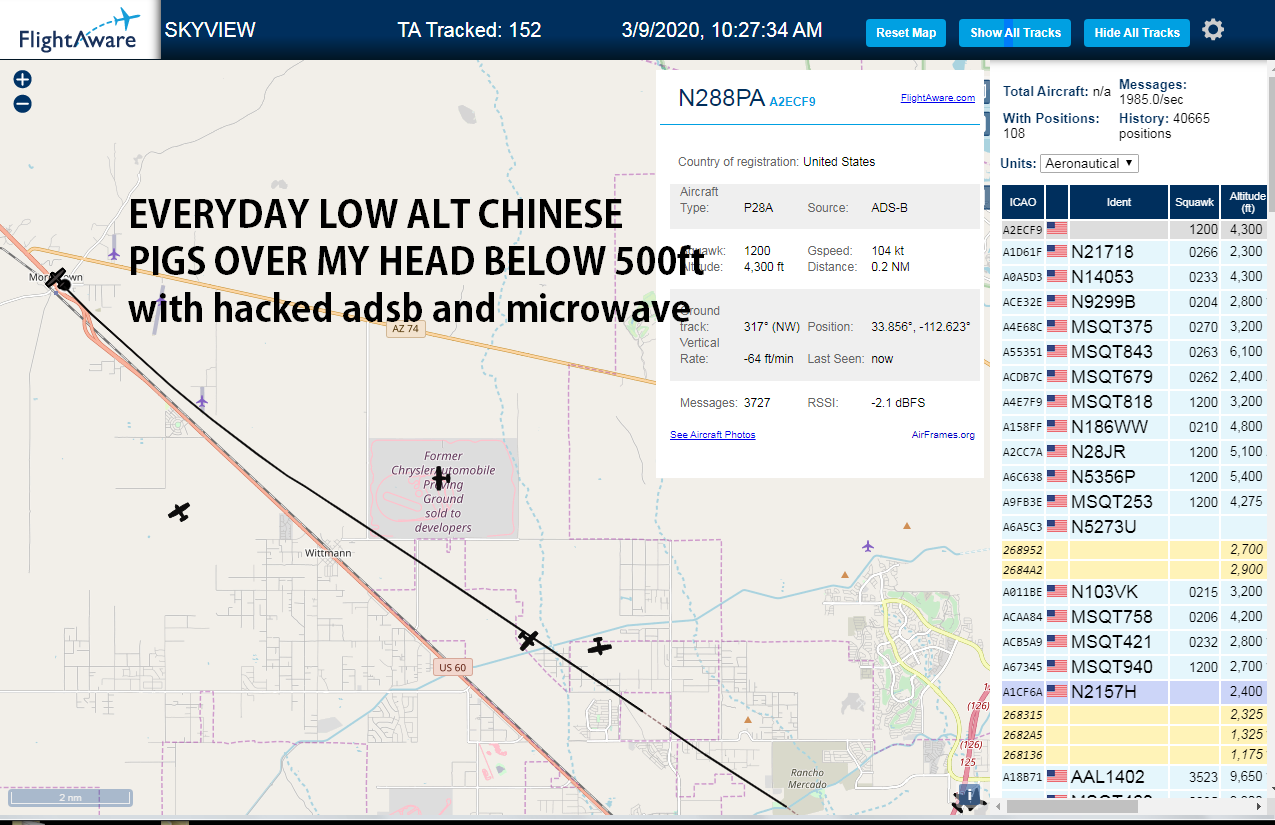This screenshot has height=825, width=1275.
Task: Click the Hide All Tracks button
Action: (x=1137, y=33)
